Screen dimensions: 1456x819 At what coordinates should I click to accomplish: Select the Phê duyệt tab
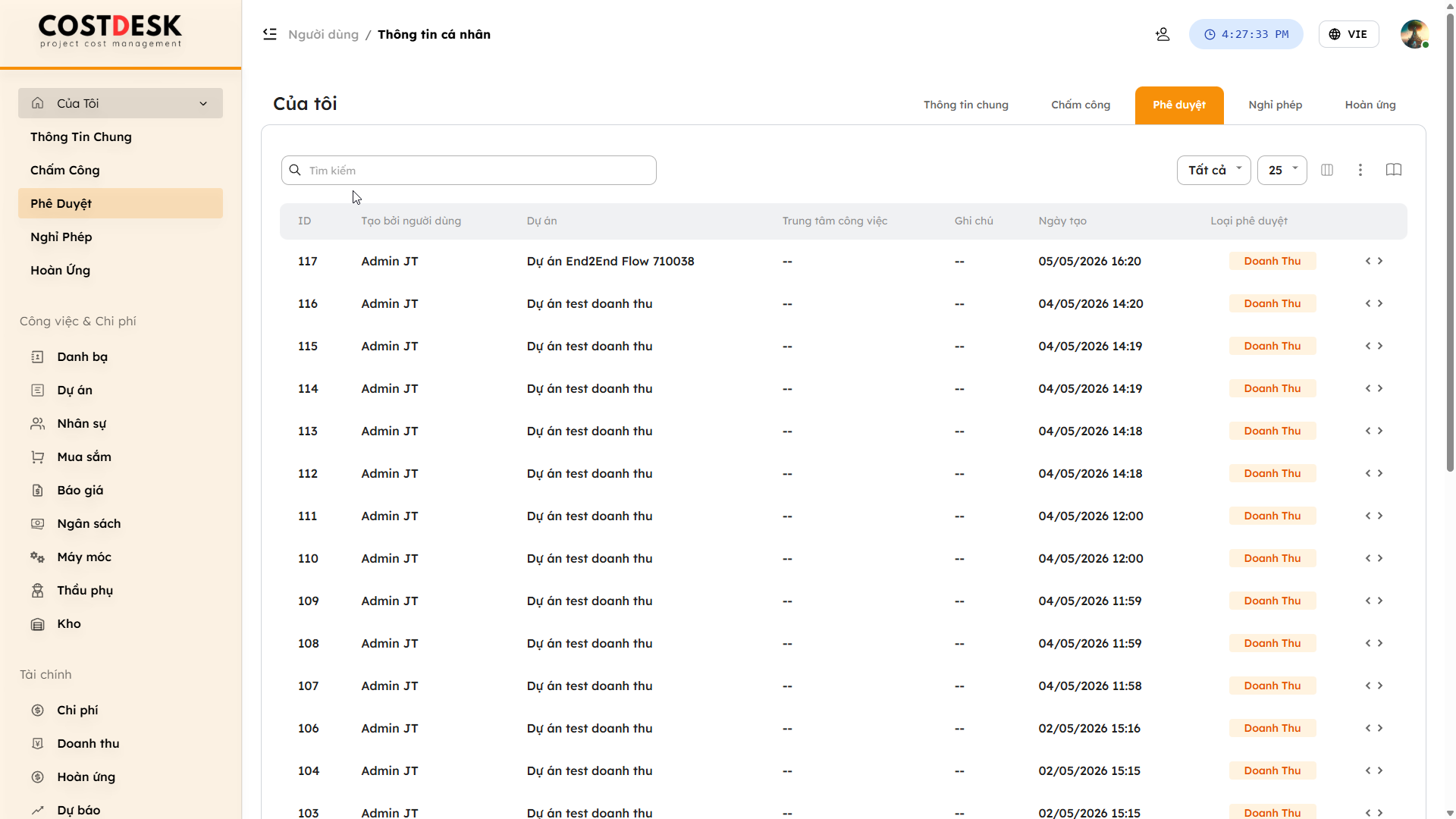coord(1179,105)
